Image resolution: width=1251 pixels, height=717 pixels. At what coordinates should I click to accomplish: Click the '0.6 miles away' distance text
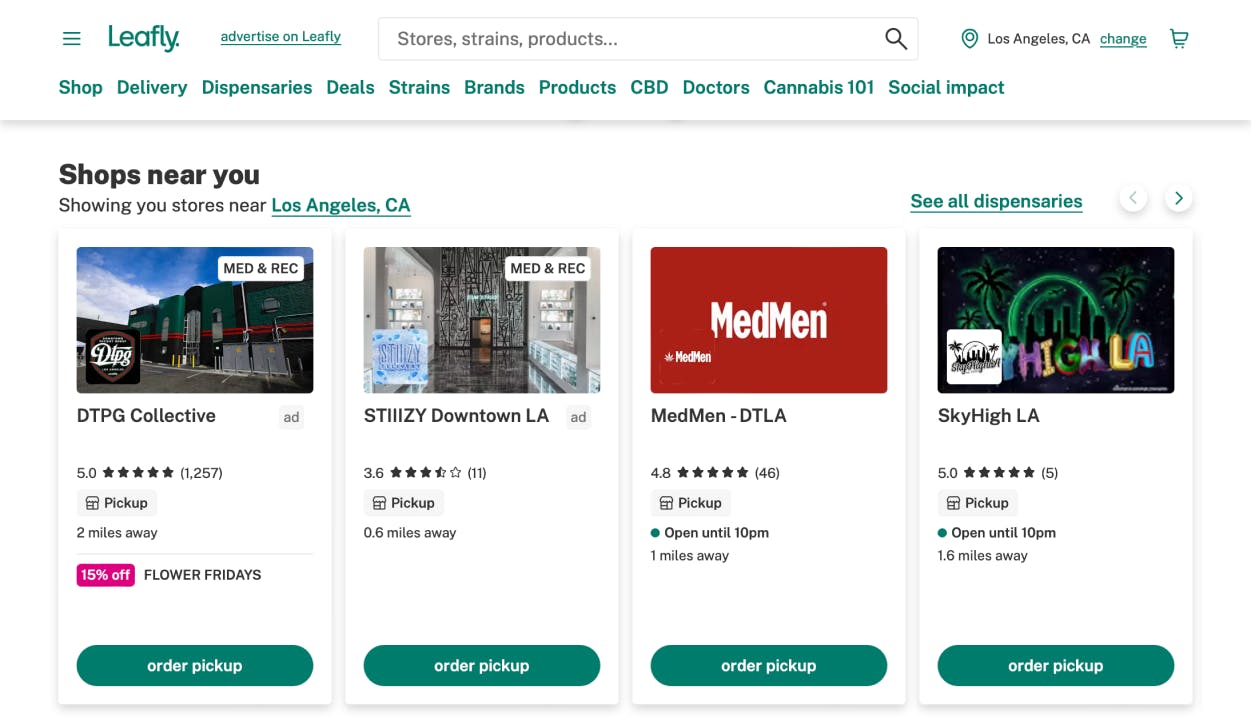[410, 533]
